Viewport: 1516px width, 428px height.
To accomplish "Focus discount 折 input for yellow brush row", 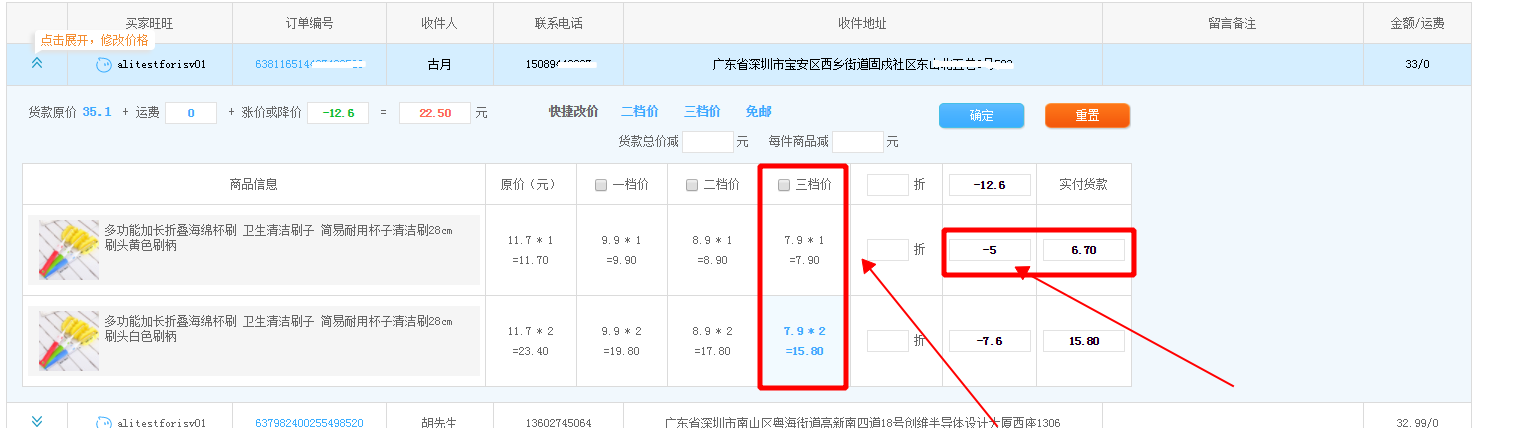I will pos(887,250).
